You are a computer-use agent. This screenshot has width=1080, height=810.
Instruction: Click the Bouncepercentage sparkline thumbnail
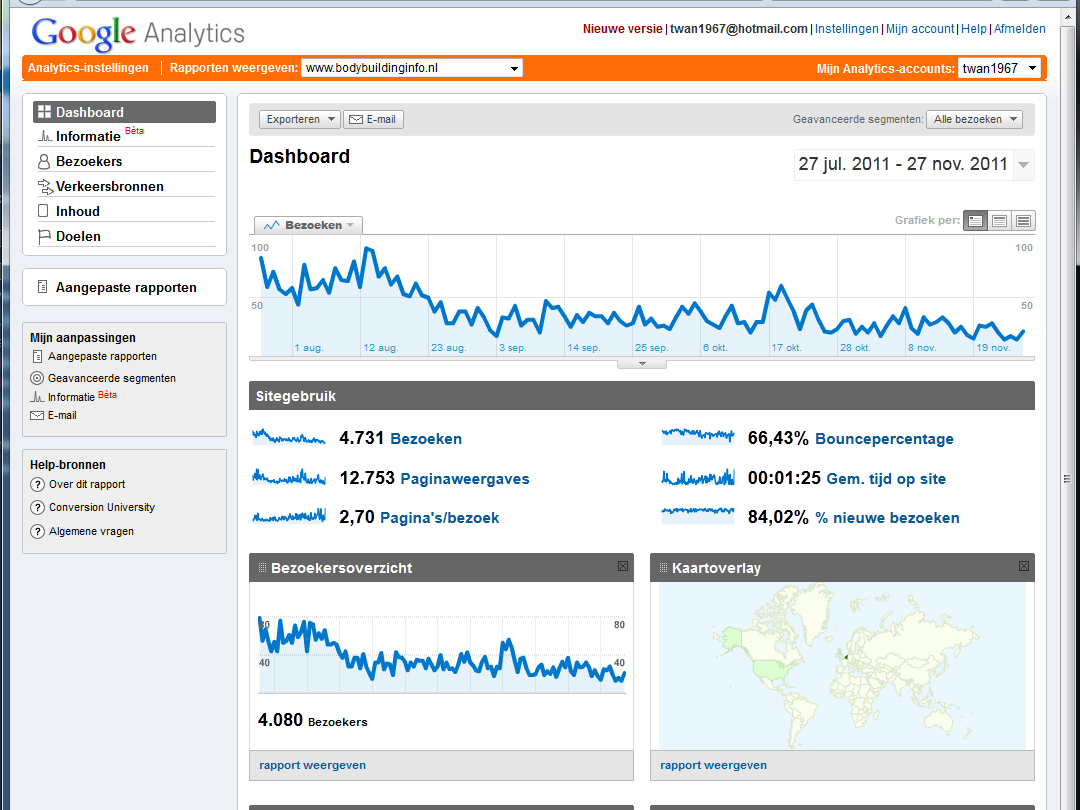[698, 437]
